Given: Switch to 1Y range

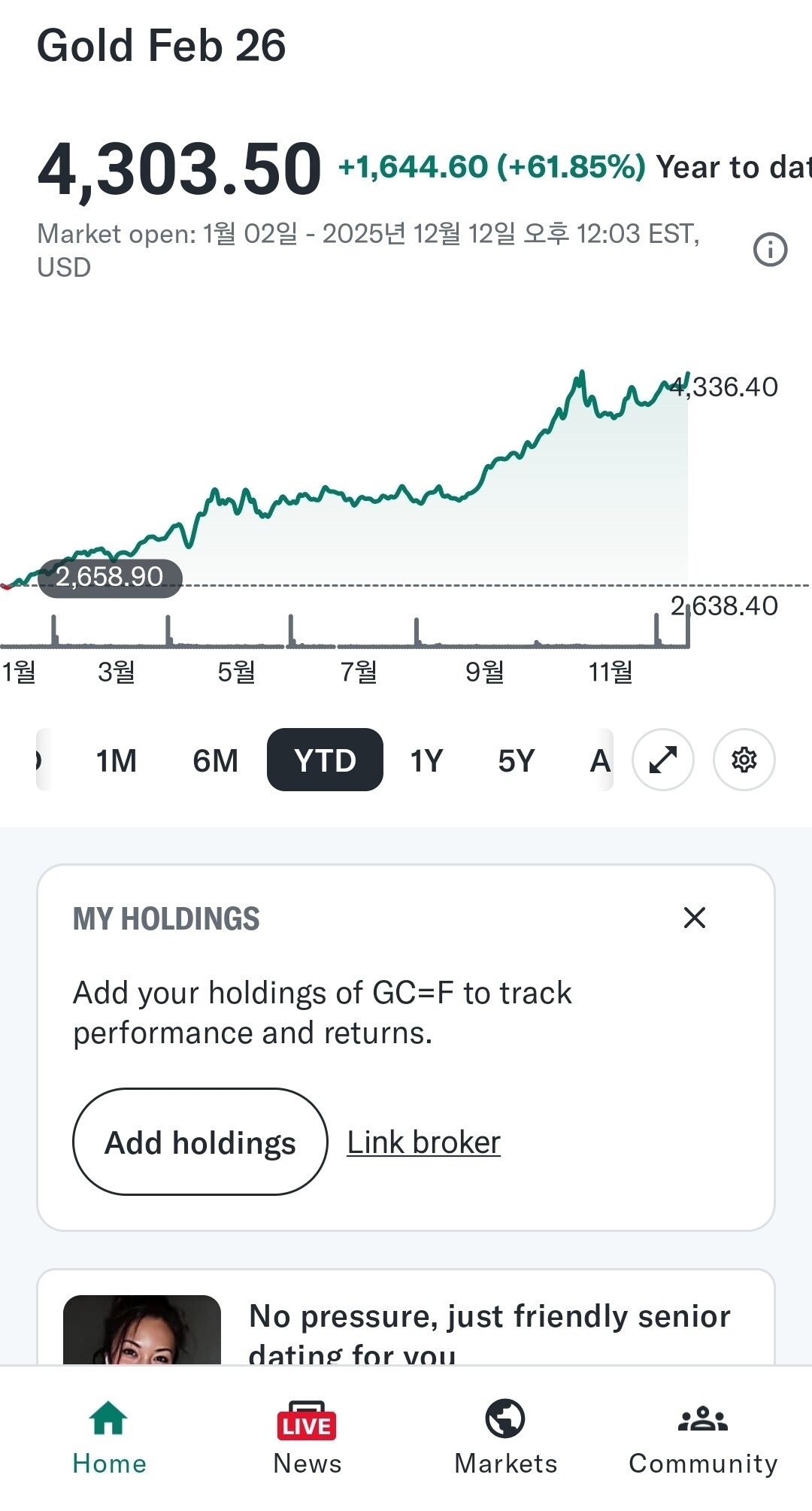Looking at the screenshot, I should [426, 760].
